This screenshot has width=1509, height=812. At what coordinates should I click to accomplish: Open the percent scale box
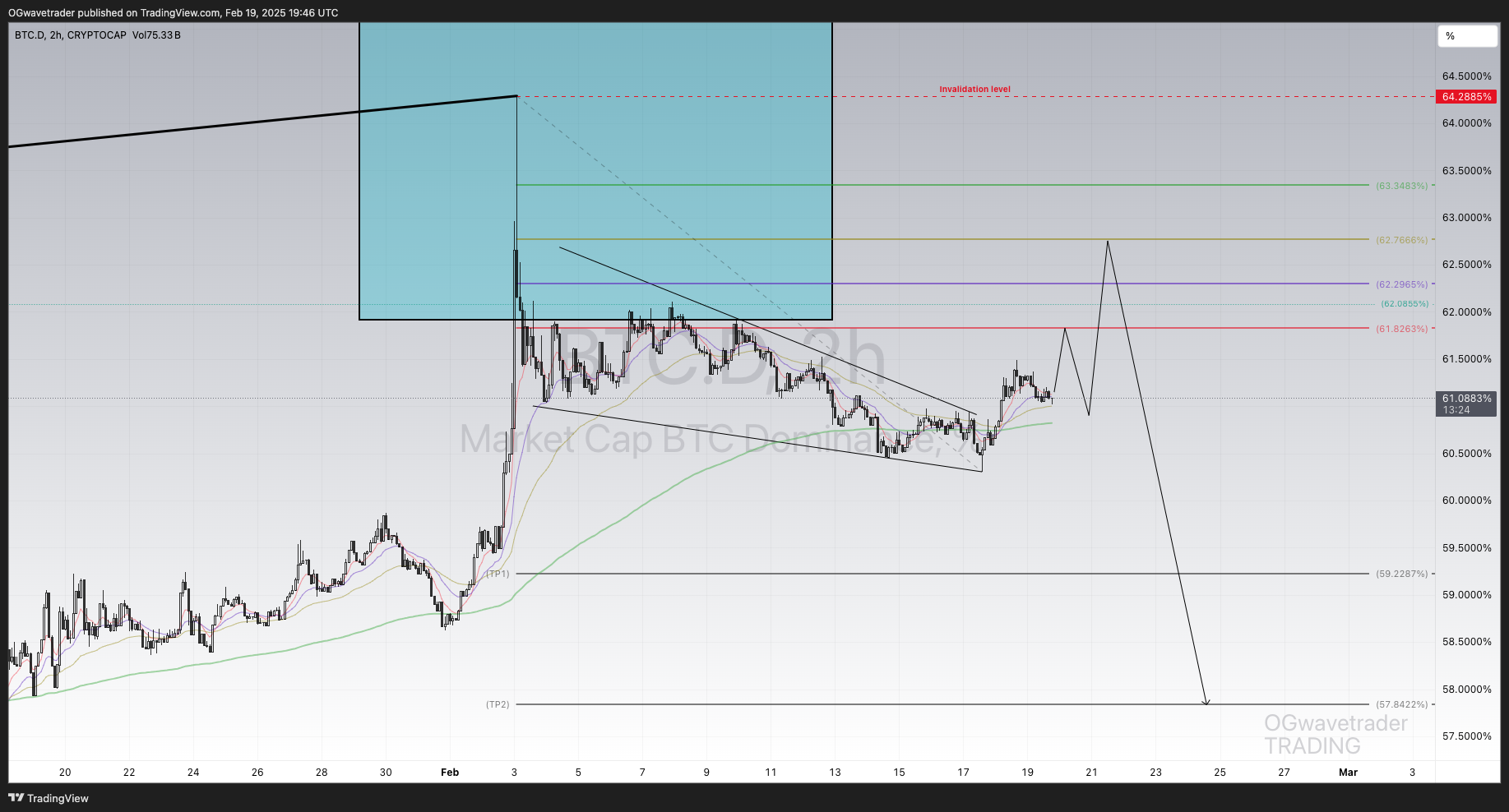click(1467, 36)
